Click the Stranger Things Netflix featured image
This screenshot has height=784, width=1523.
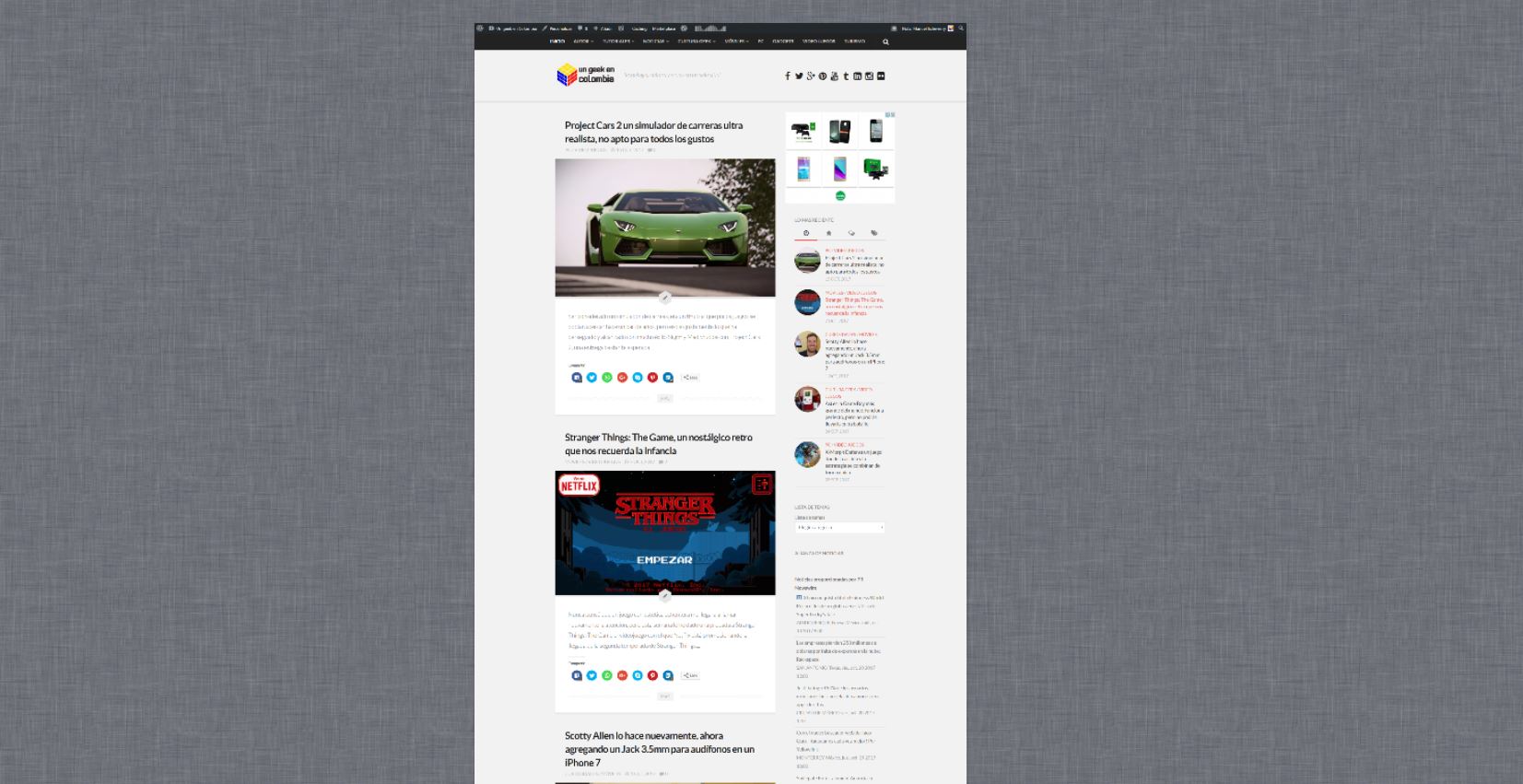point(665,532)
